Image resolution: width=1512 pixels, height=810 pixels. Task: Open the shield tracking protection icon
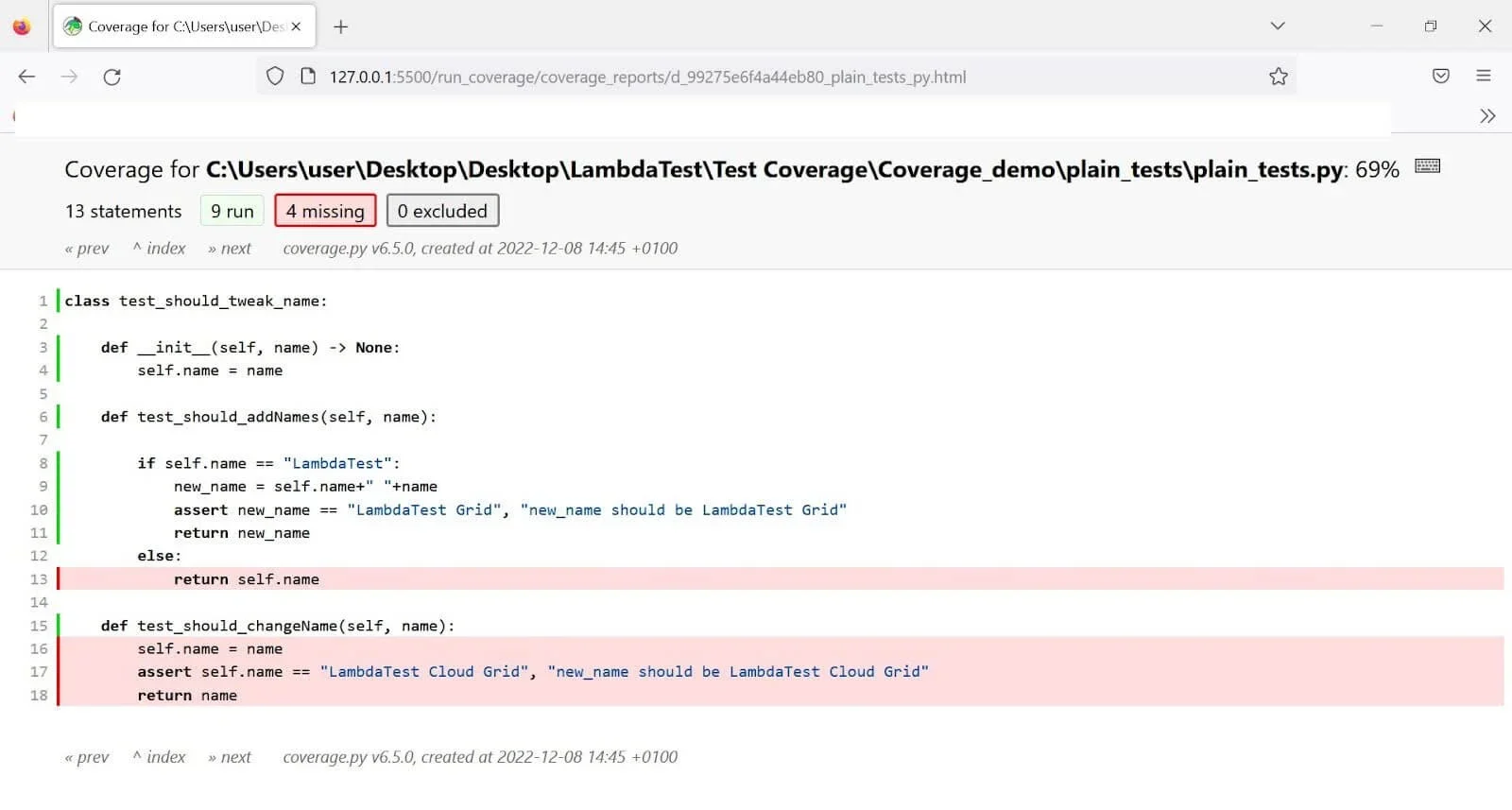tap(275, 77)
